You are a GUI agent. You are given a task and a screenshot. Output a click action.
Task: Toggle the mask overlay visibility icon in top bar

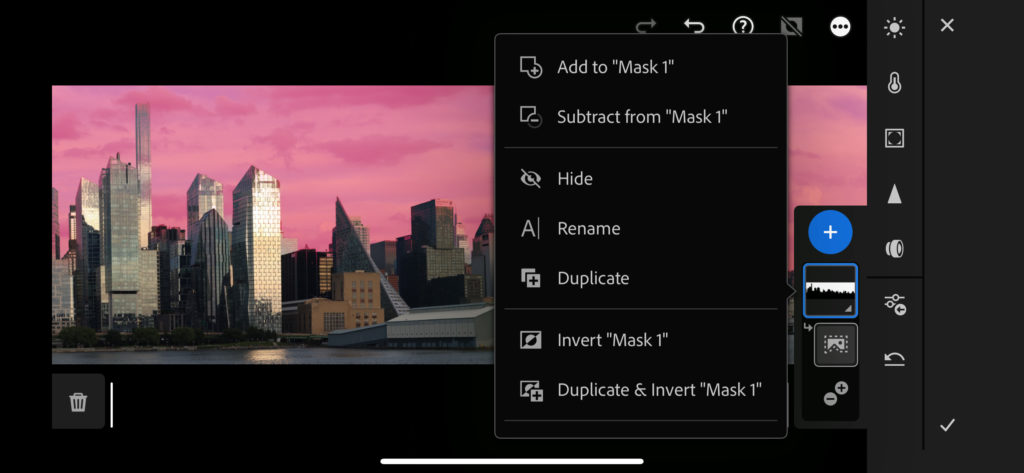point(792,26)
